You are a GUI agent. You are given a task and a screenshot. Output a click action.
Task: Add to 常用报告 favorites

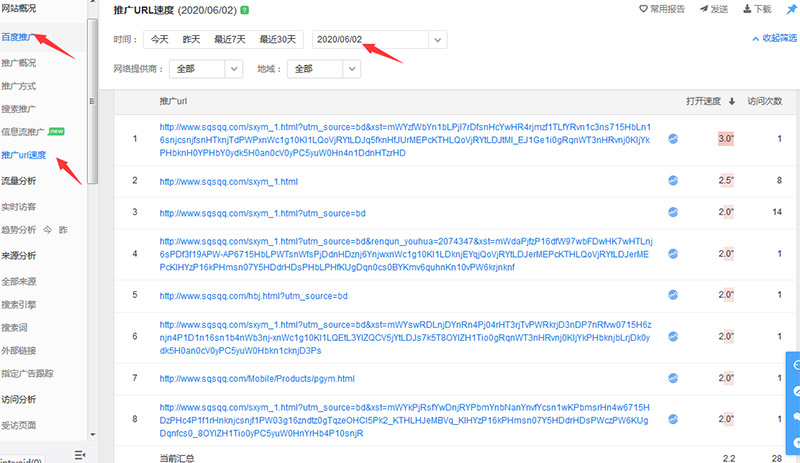662,9
